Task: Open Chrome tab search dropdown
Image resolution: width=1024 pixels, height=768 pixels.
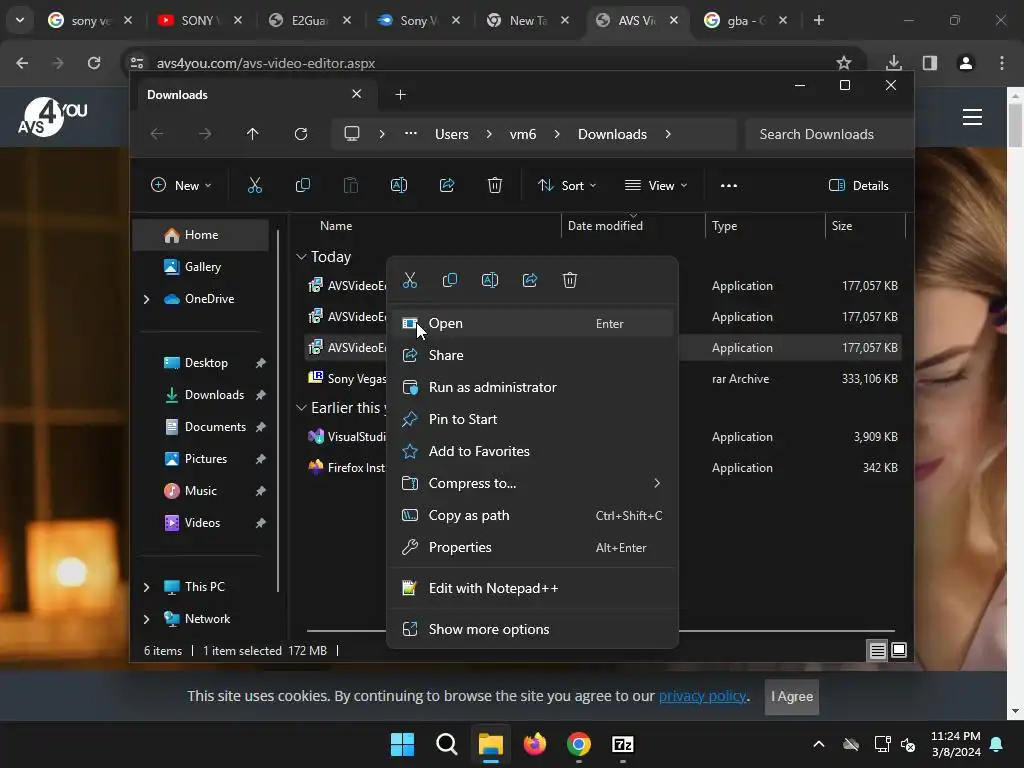Action: tap(20, 20)
